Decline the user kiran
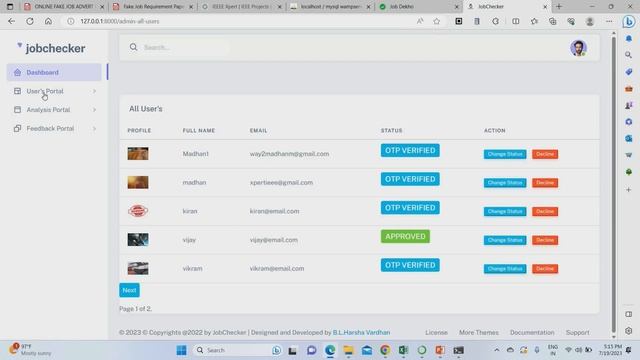This screenshot has width=640, height=360. click(x=545, y=211)
